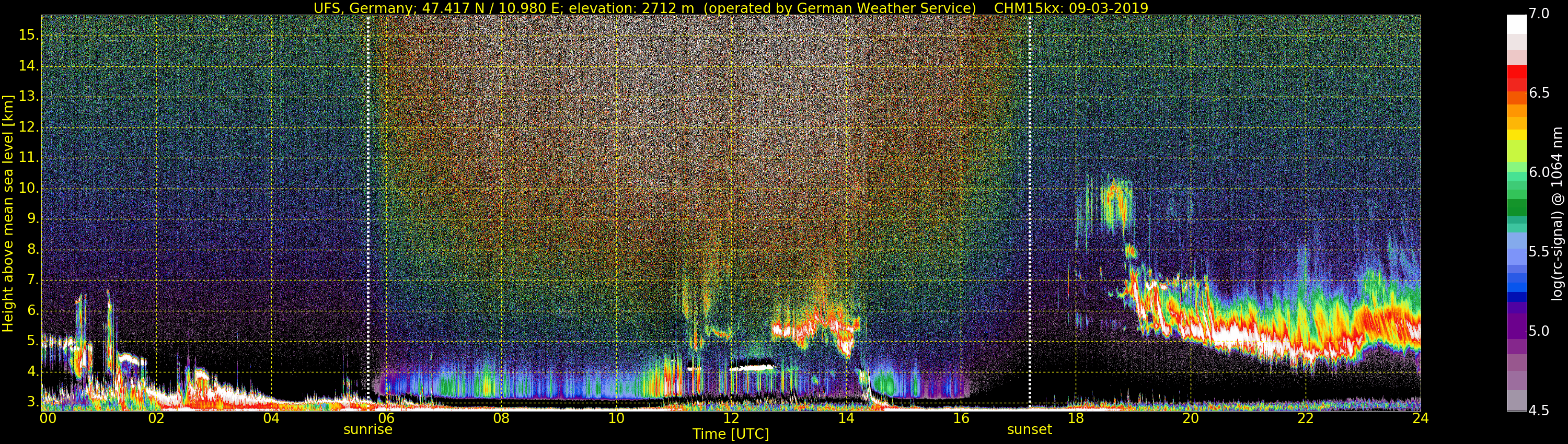Click the white top of the colorbar
Screen dimensions: 1568x444
click(1516, 25)
